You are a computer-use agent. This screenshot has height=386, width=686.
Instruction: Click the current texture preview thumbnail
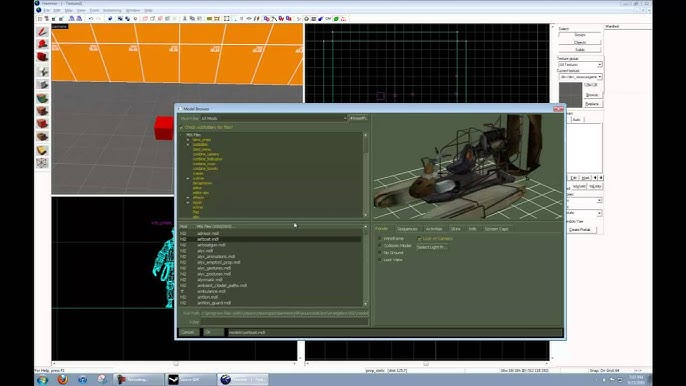(x=570, y=95)
